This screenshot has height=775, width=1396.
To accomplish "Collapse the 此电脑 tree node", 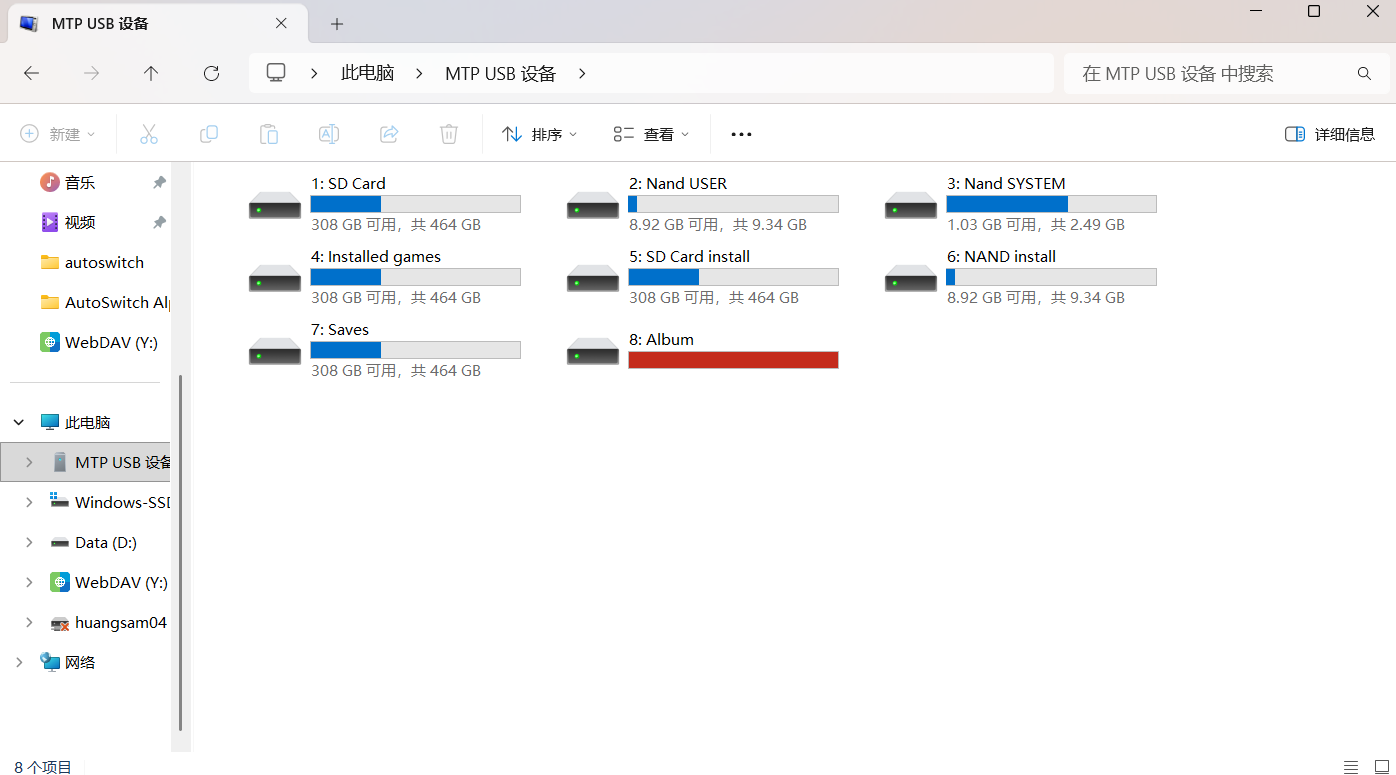I will pos(19,422).
